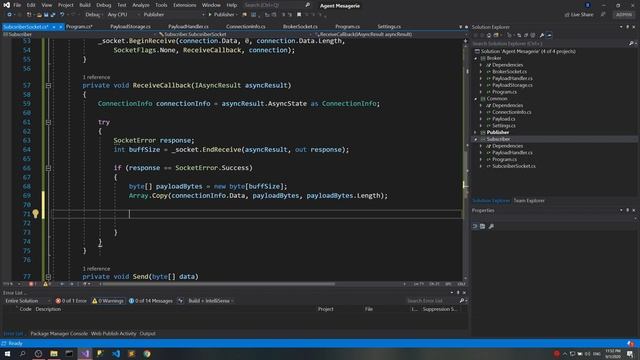Open the Debug menu
Image resolution: width=640 pixels, height=360 pixels.
[x=104, y=5]
